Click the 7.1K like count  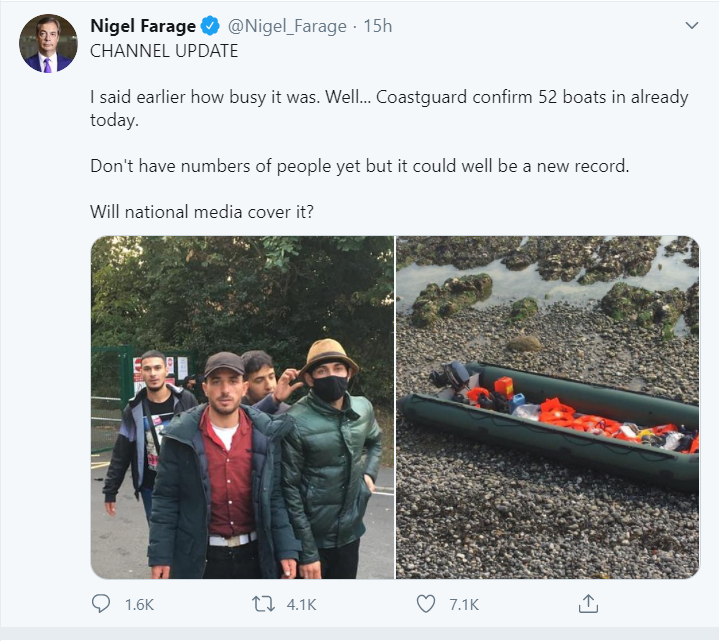coord(463,604)
